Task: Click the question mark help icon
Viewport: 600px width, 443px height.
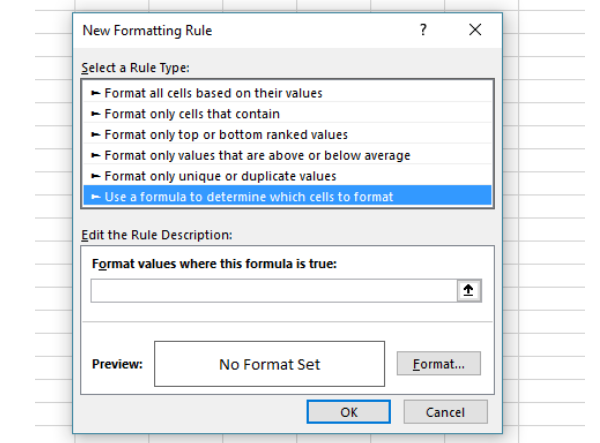Action: (x=423, y=29)
